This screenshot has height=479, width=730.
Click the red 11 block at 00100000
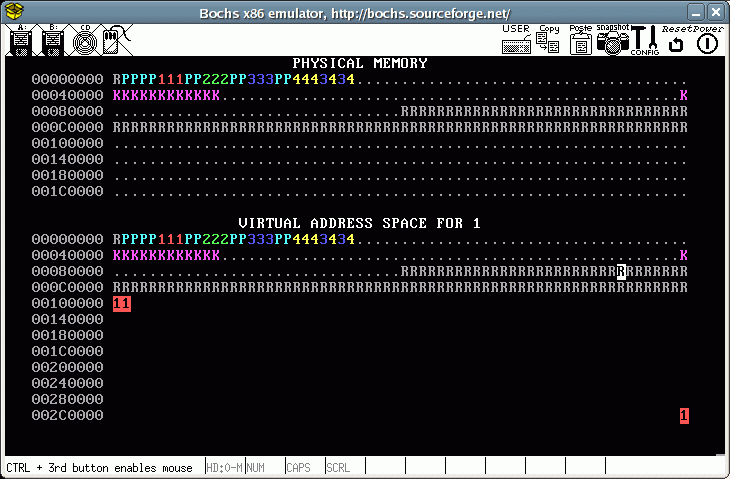click(x=122, y=303)
